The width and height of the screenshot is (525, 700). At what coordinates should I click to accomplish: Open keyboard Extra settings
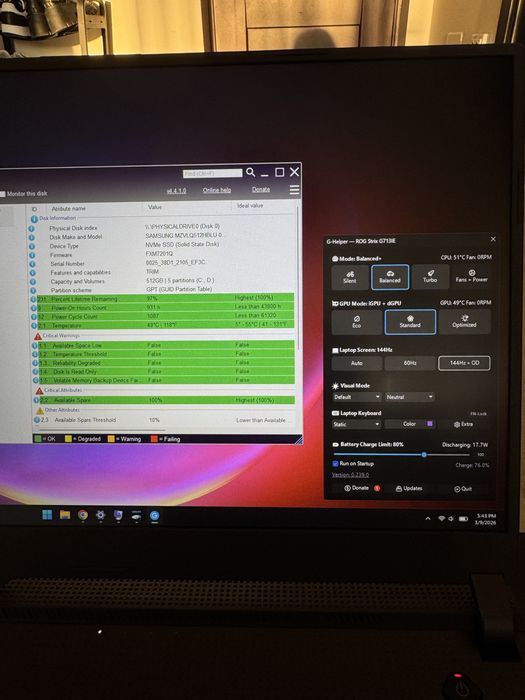point(463,424)
